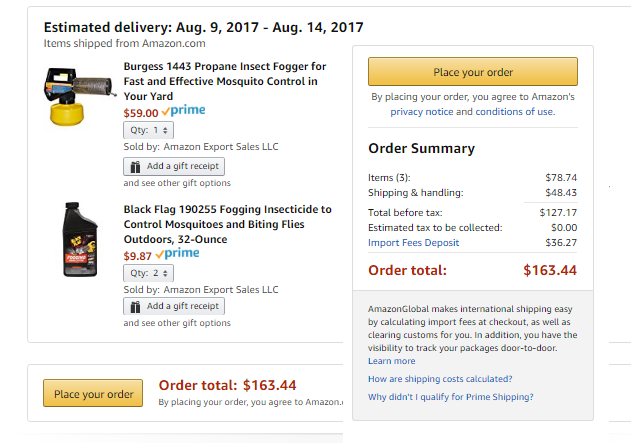Viewport: 631px width, 443px height.
Task: Click the Black Flag 190255 Fogging Insecticide title
Action: tap(227, 224)
